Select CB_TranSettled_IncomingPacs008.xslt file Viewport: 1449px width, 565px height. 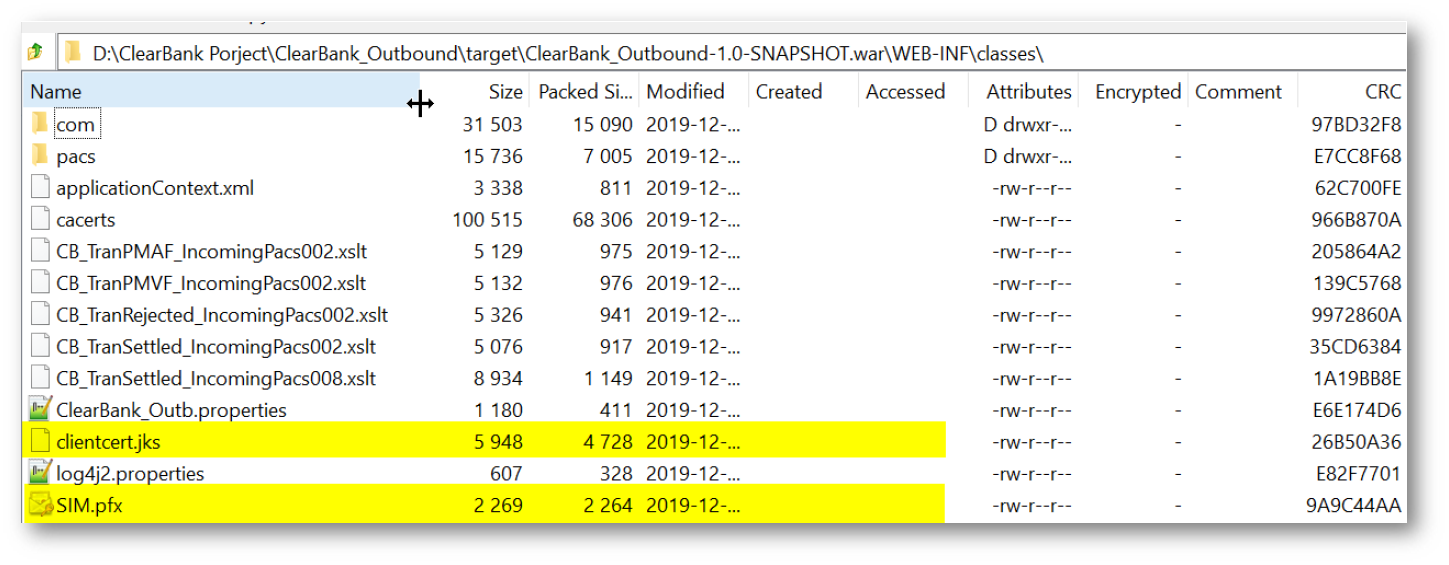point(216,379)
